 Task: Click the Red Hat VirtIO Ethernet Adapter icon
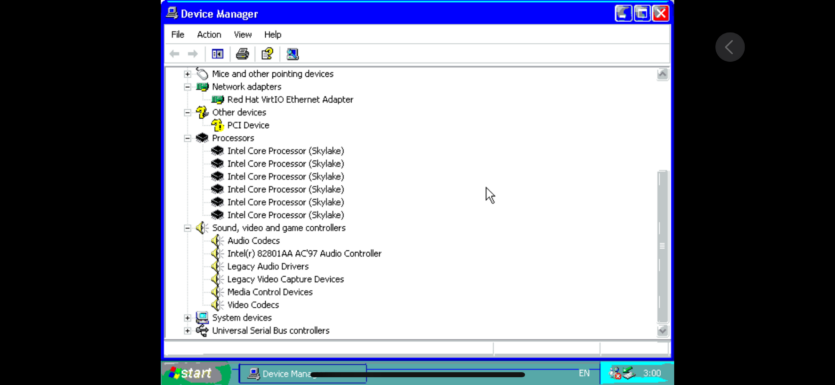pos(217,100)
